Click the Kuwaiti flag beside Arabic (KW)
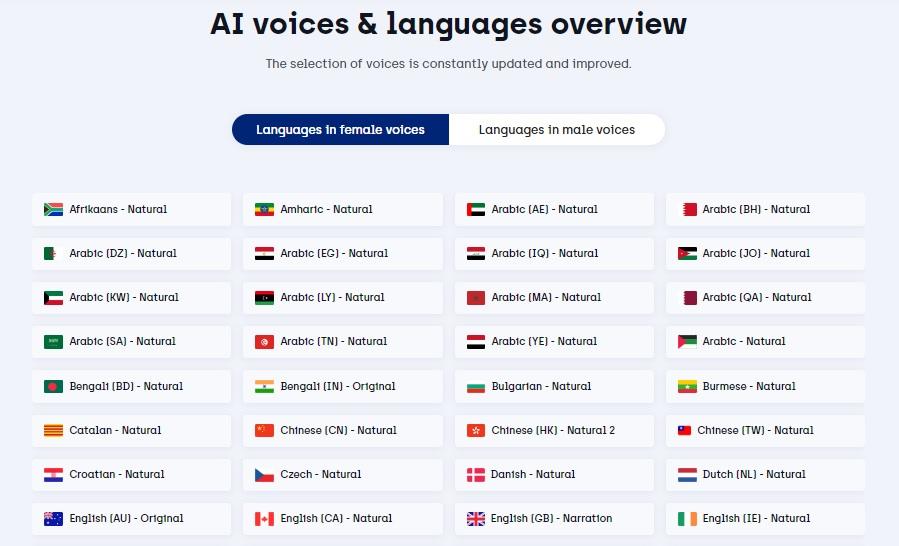 coord(53,298)
